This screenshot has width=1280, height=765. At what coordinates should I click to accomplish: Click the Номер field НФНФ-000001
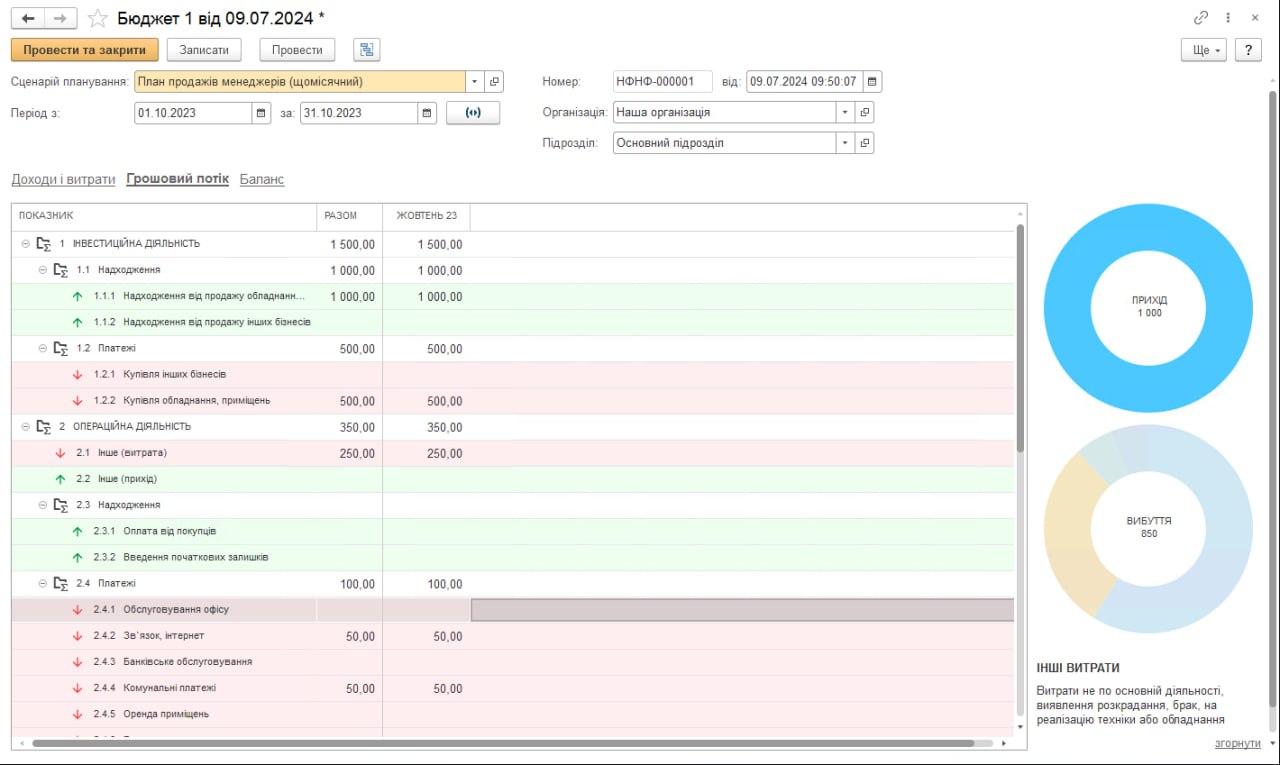point(662,82)
